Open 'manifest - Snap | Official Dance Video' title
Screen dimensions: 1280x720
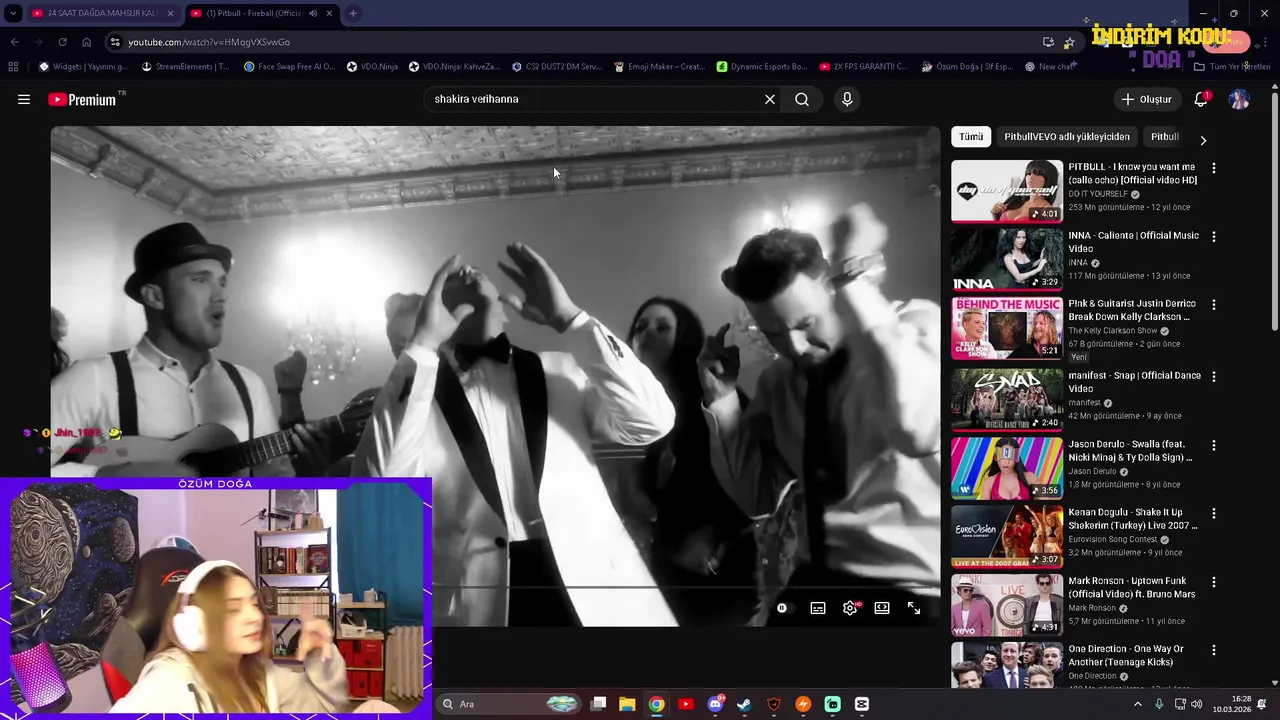[1134, 381]
